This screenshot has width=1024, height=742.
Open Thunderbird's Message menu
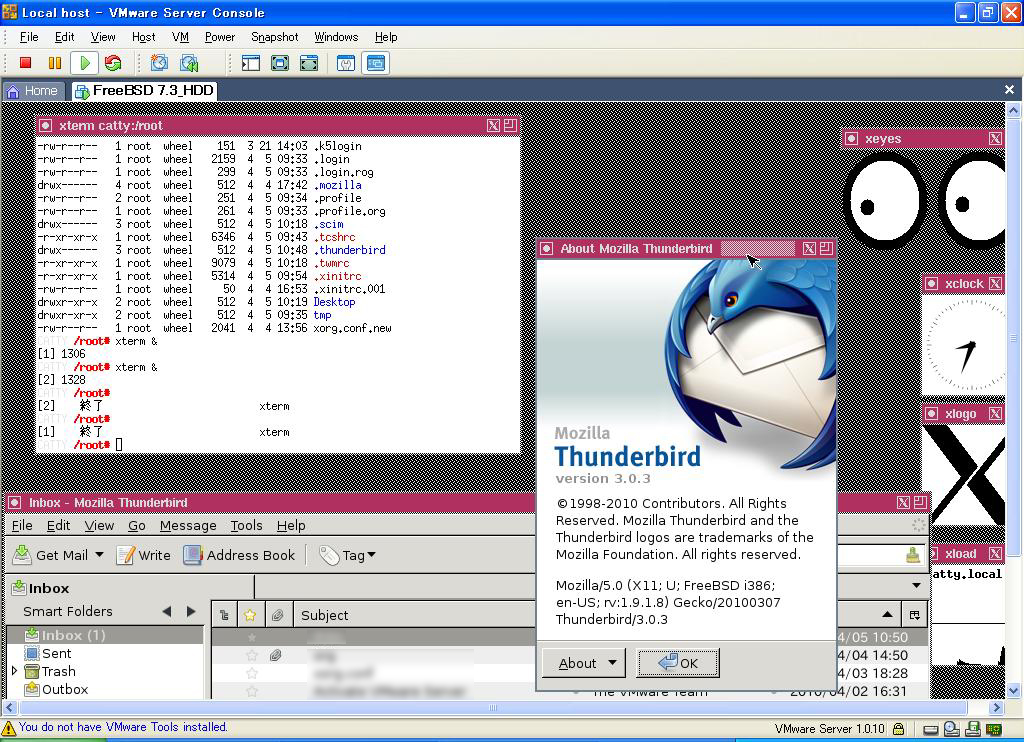point(188,525)
